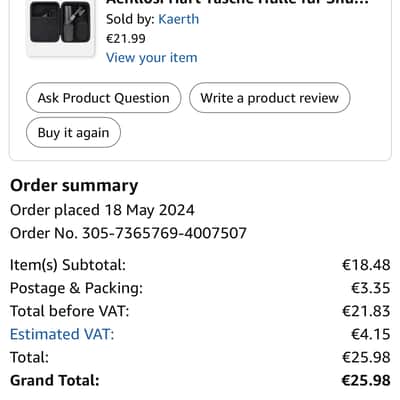Click the Order placed 18 May 2024 line
The height and width of the screenshot is (400, 400).
pyautogui.click(x=102, y=210)
